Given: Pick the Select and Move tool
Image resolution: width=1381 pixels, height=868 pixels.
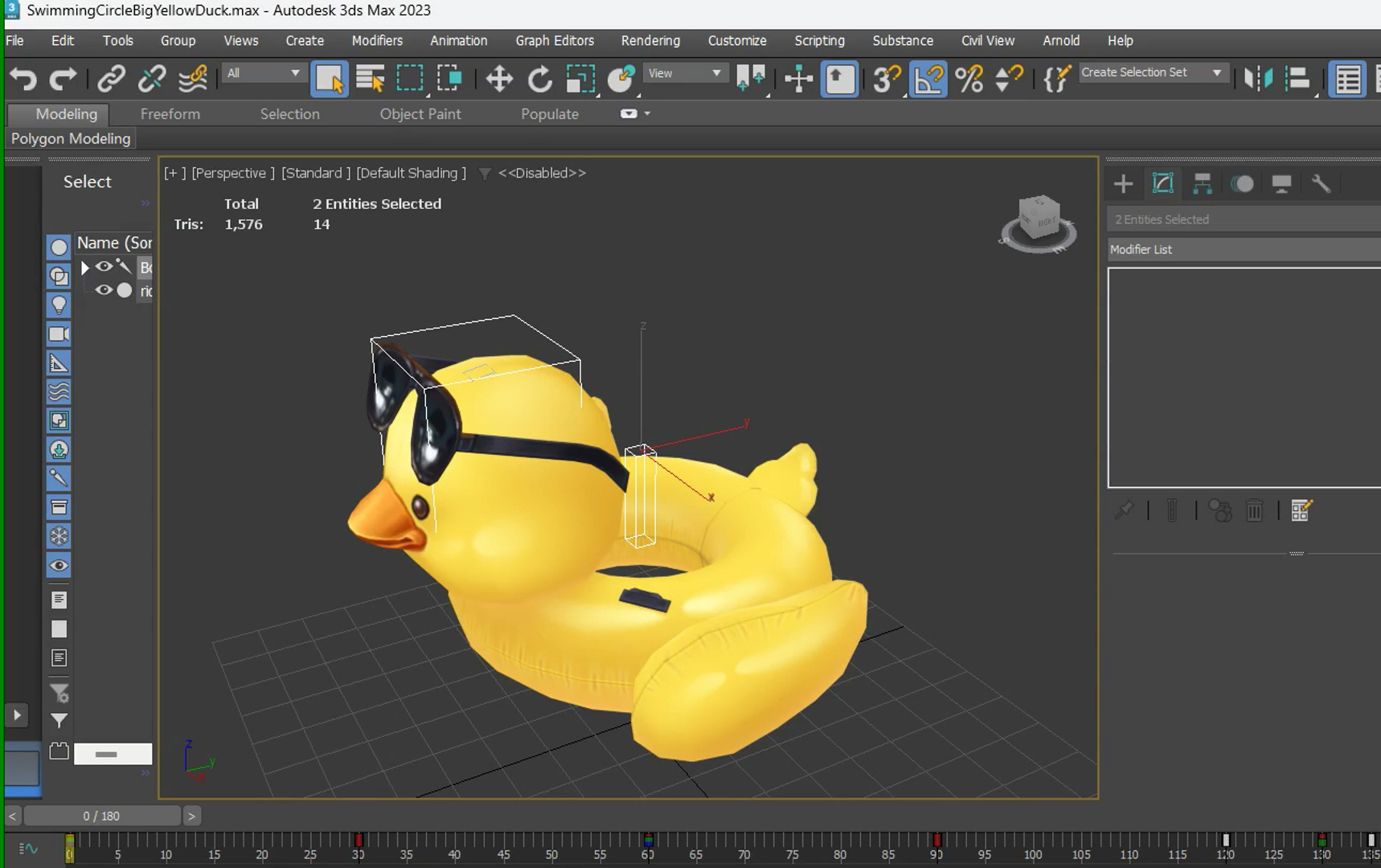Looking at the screenshot, I should coord(499,79).
